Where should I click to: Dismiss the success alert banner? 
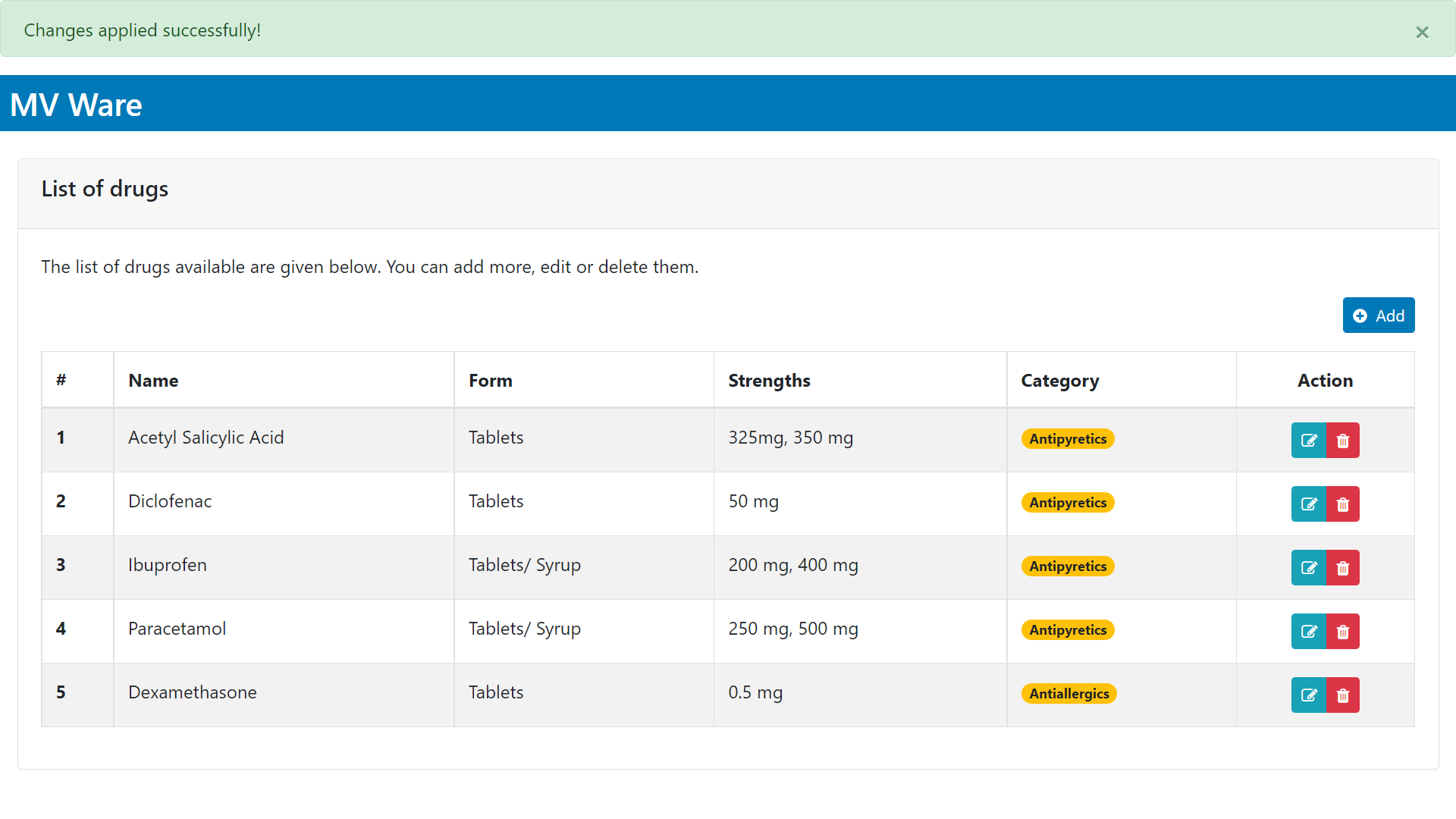(x=1422, y=32)
